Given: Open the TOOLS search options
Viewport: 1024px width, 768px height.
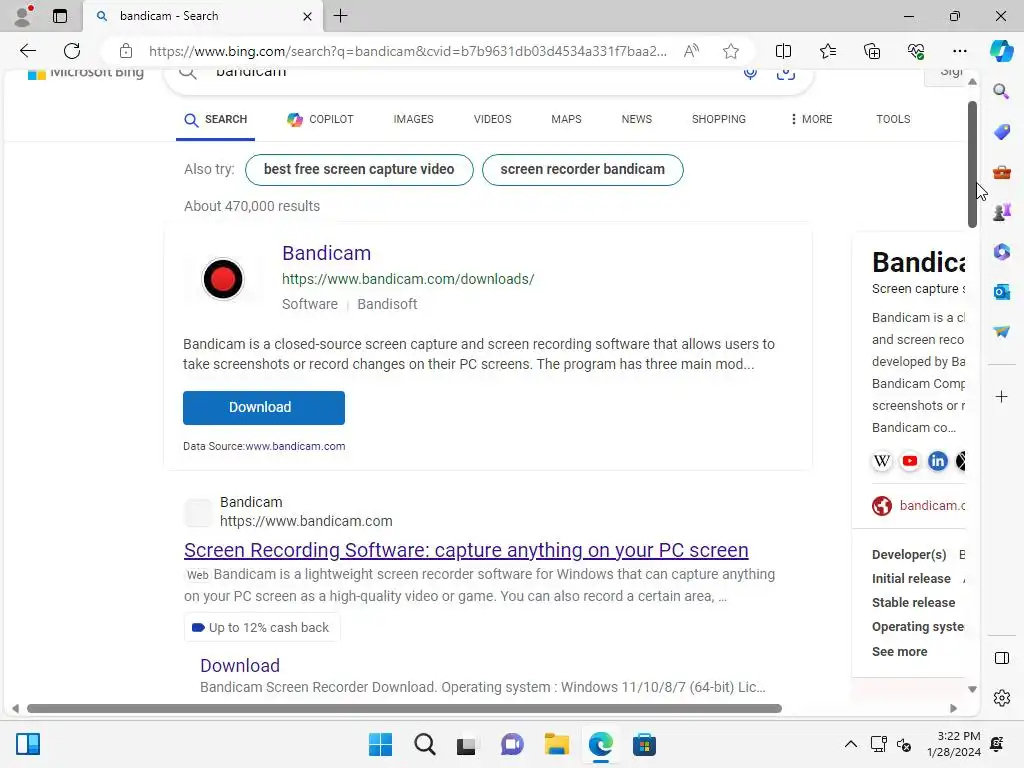Looking at the screenshot, I should 893,120.
